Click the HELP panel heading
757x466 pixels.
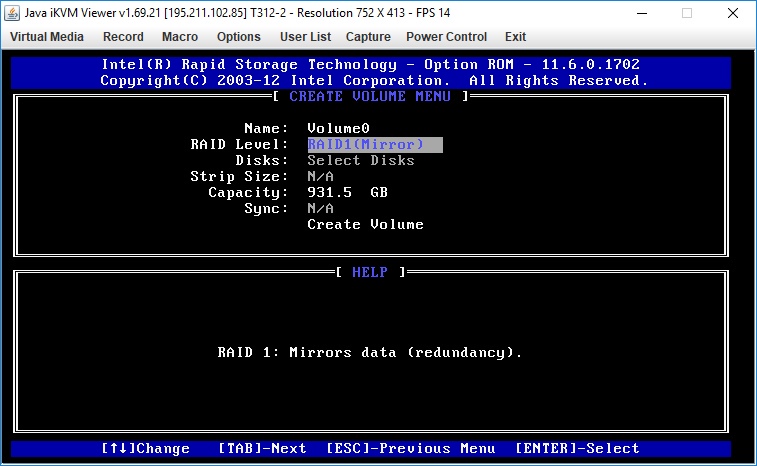[x=370, y=272]
